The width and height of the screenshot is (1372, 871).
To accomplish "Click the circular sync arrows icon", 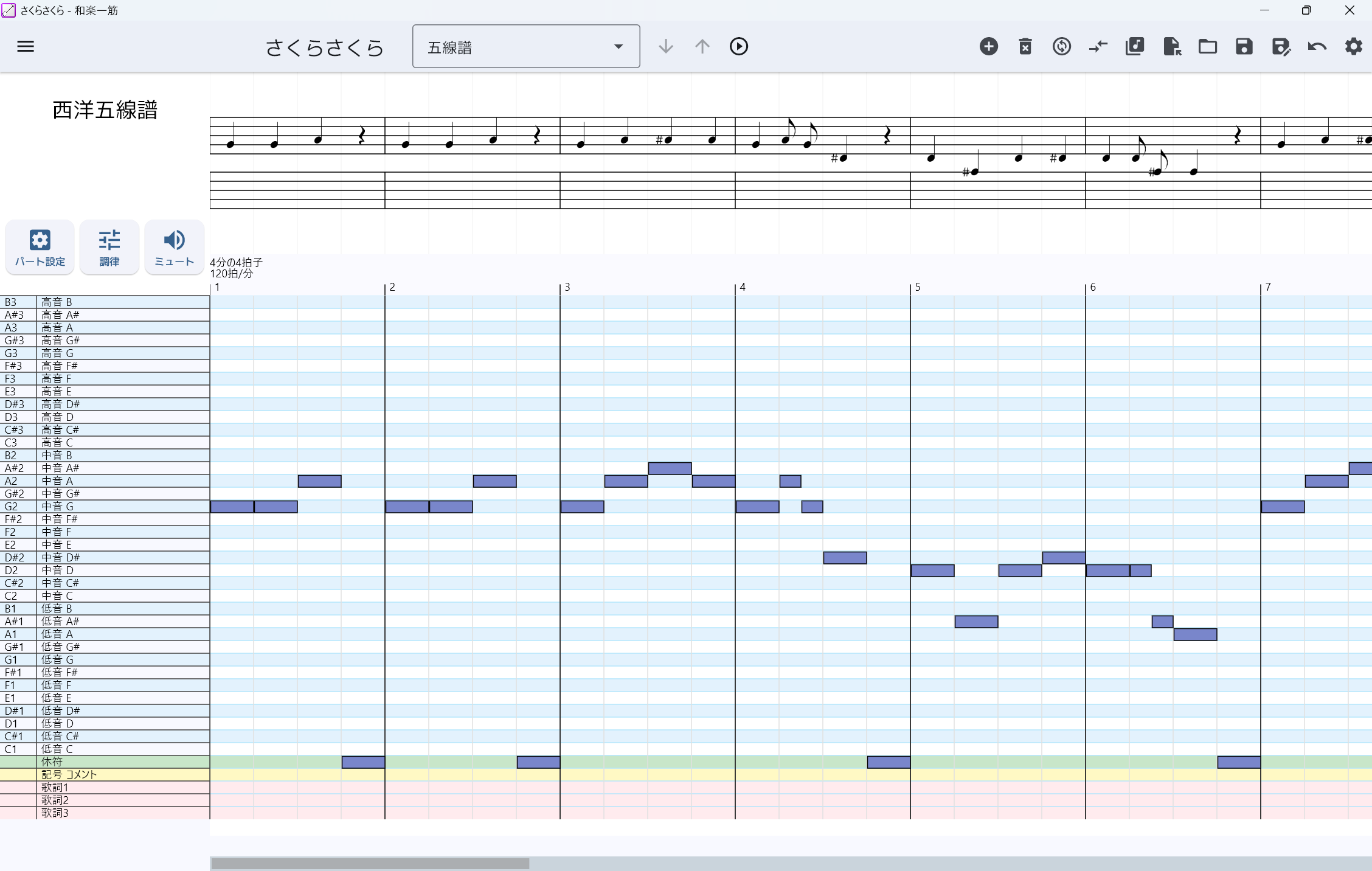I will coord(1062,46).
